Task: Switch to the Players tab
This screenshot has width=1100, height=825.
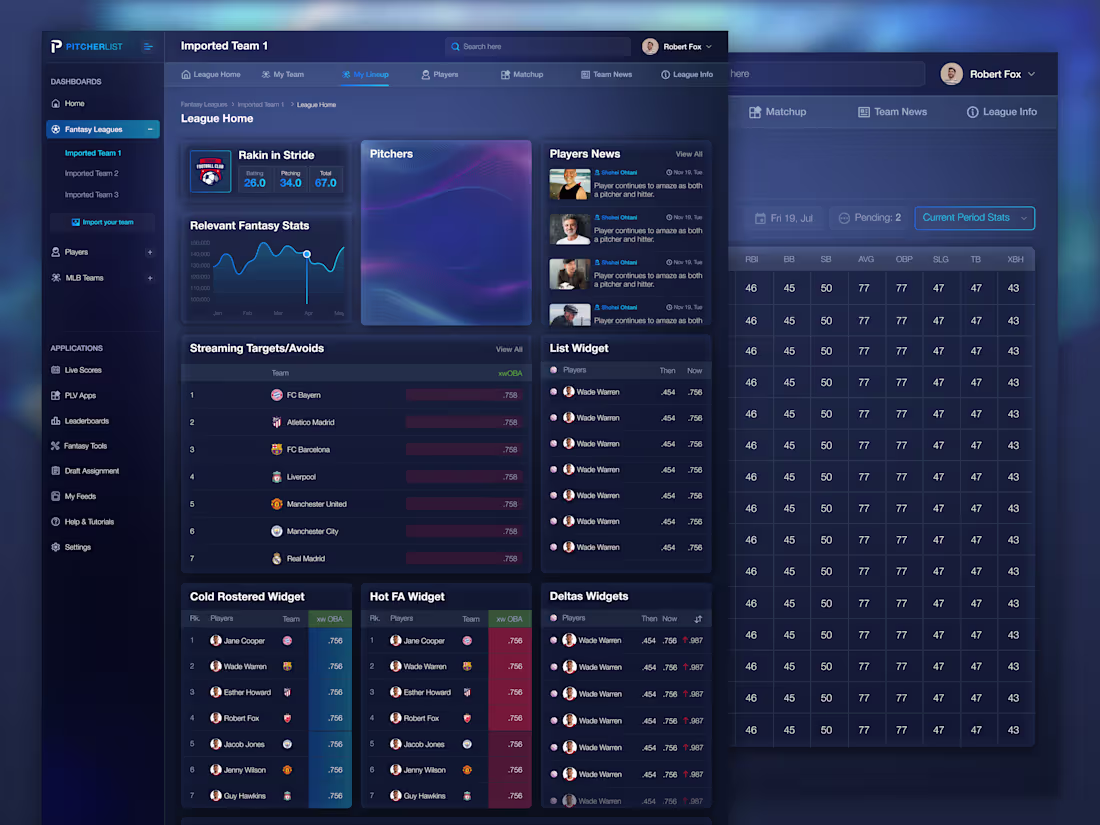Action: (x=440, y=74)
